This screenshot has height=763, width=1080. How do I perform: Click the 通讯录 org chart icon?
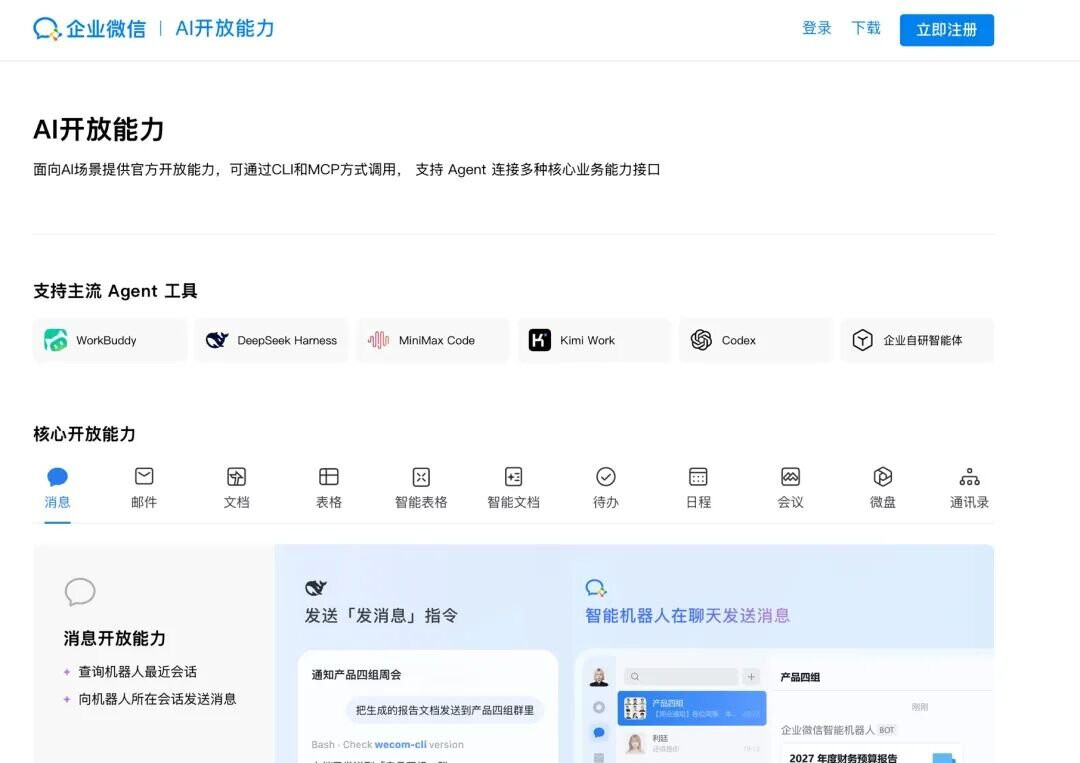[969, 477]
